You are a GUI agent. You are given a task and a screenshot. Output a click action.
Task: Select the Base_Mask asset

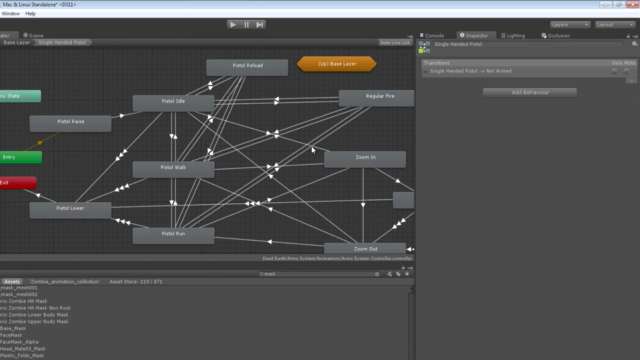pos(13,328)
